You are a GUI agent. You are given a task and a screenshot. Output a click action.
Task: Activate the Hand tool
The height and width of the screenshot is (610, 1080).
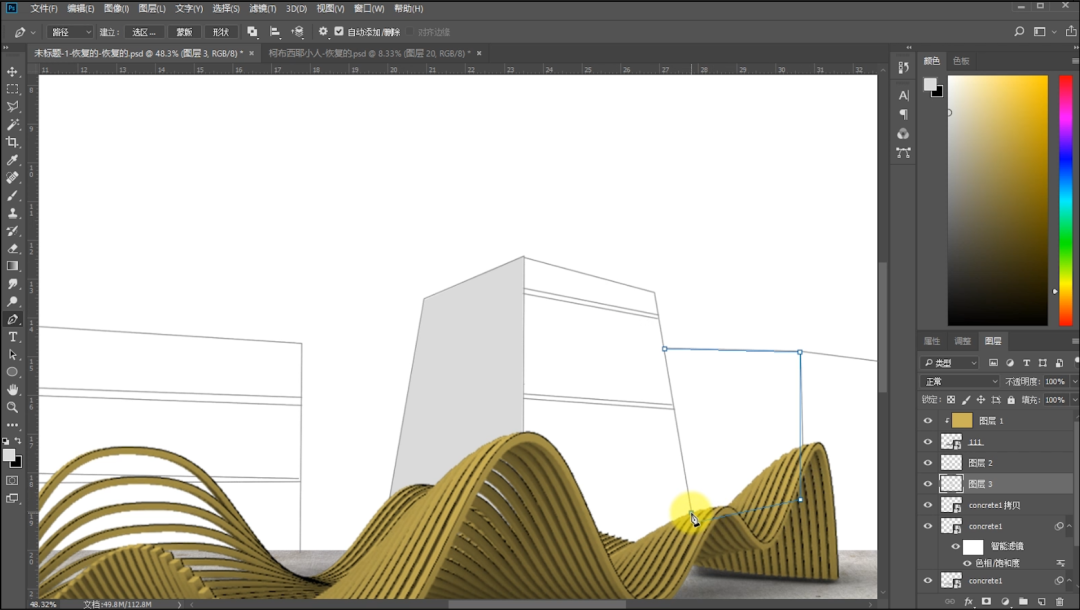click(13, 389)
